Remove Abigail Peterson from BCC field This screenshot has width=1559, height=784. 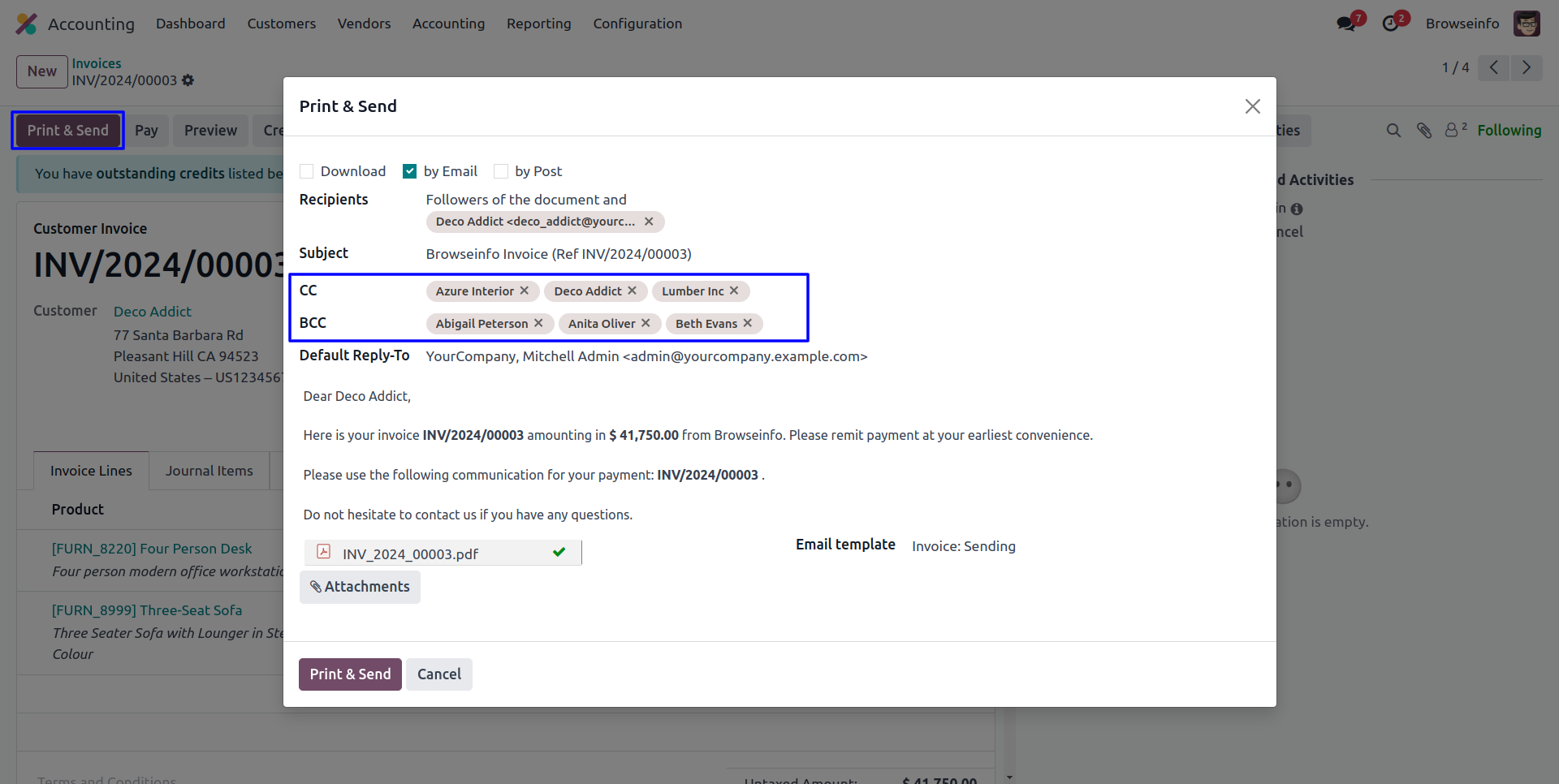point(538,323)
